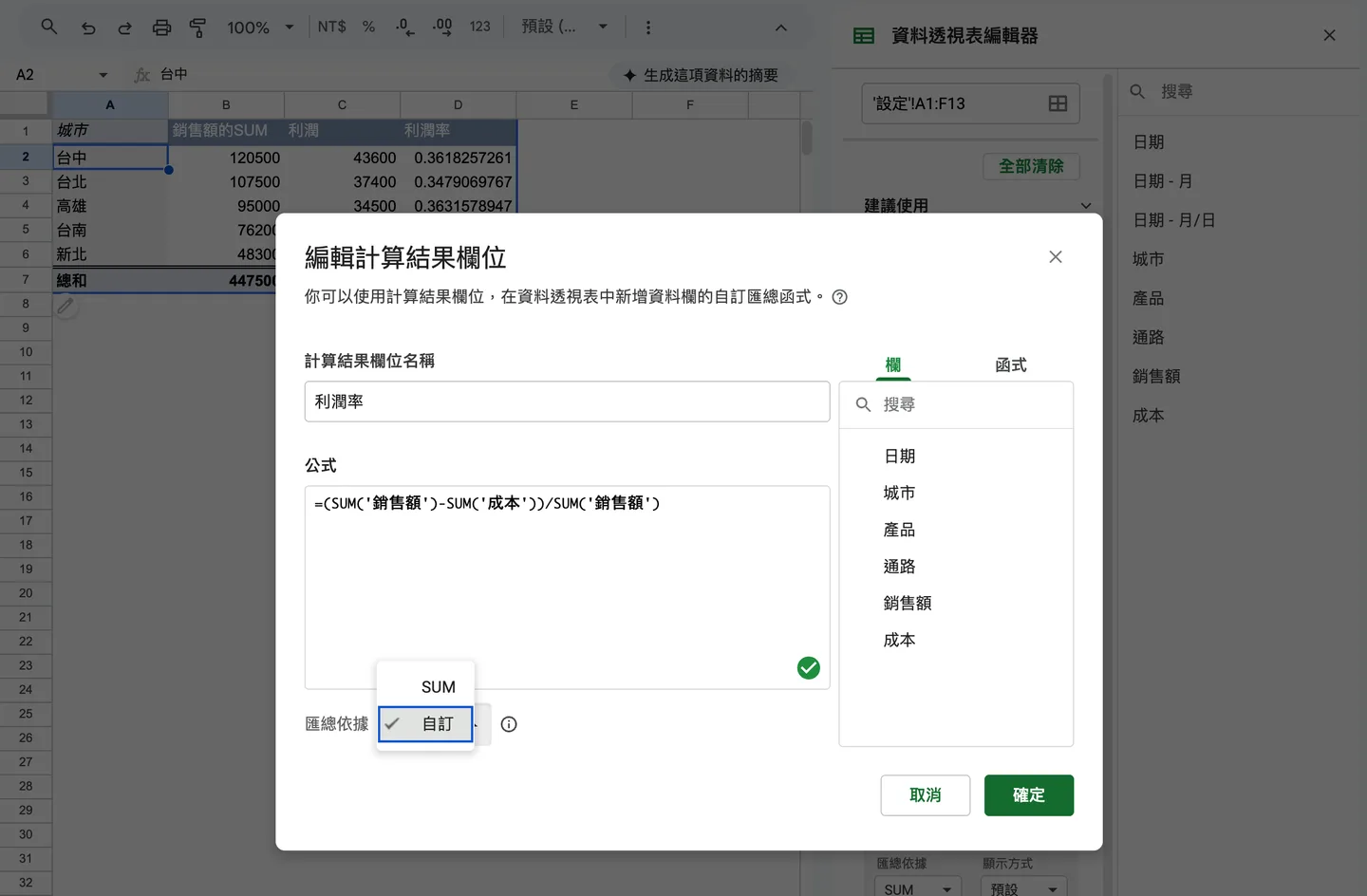Click the 確定 button
Screen dimensions: 1367x896
click(x=1029, y=795)
